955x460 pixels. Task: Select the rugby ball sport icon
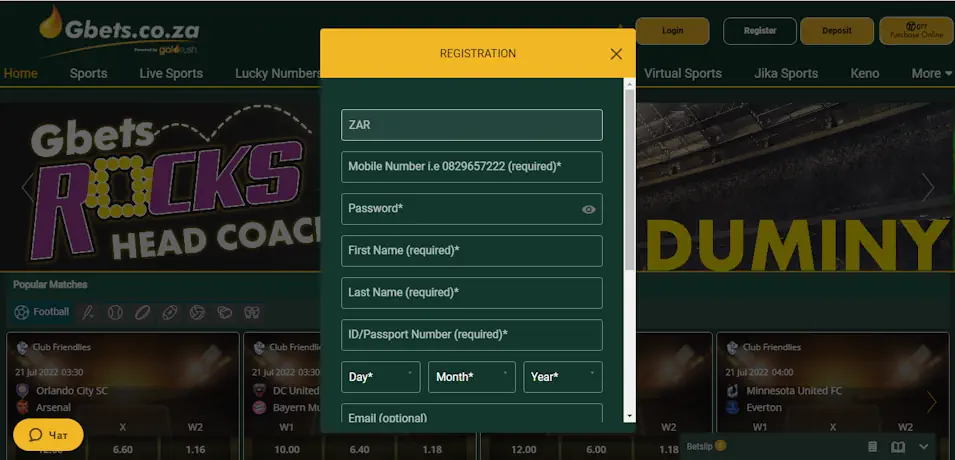click(x=142, y=313)
